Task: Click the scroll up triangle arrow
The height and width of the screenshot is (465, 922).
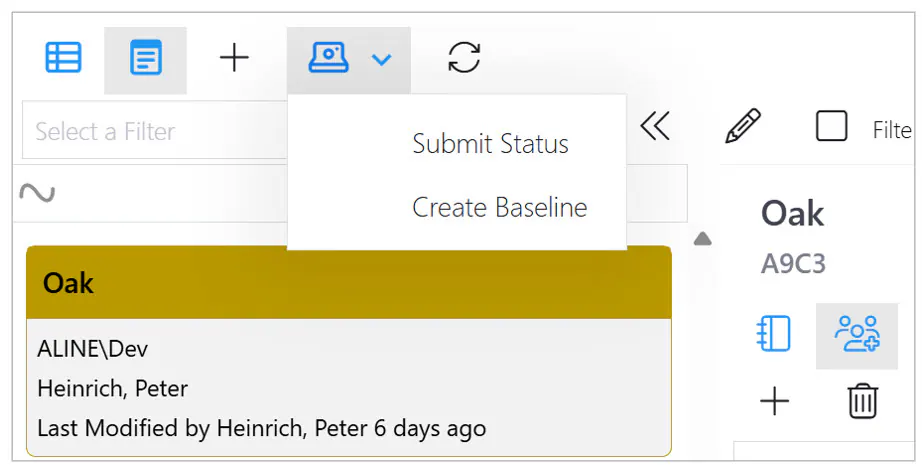Action: point(703,239)
